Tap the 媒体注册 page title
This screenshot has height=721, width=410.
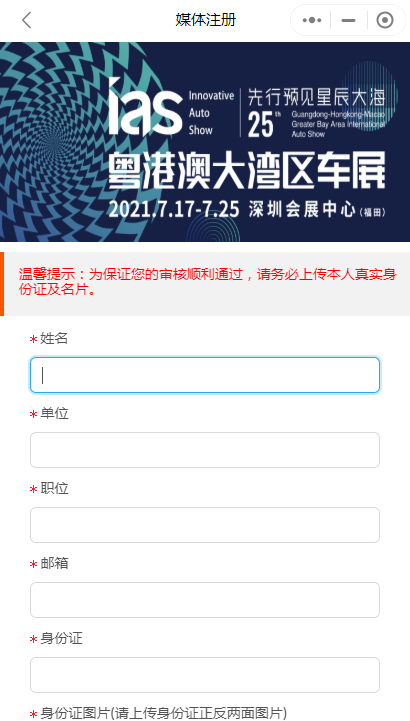point(205,20)
